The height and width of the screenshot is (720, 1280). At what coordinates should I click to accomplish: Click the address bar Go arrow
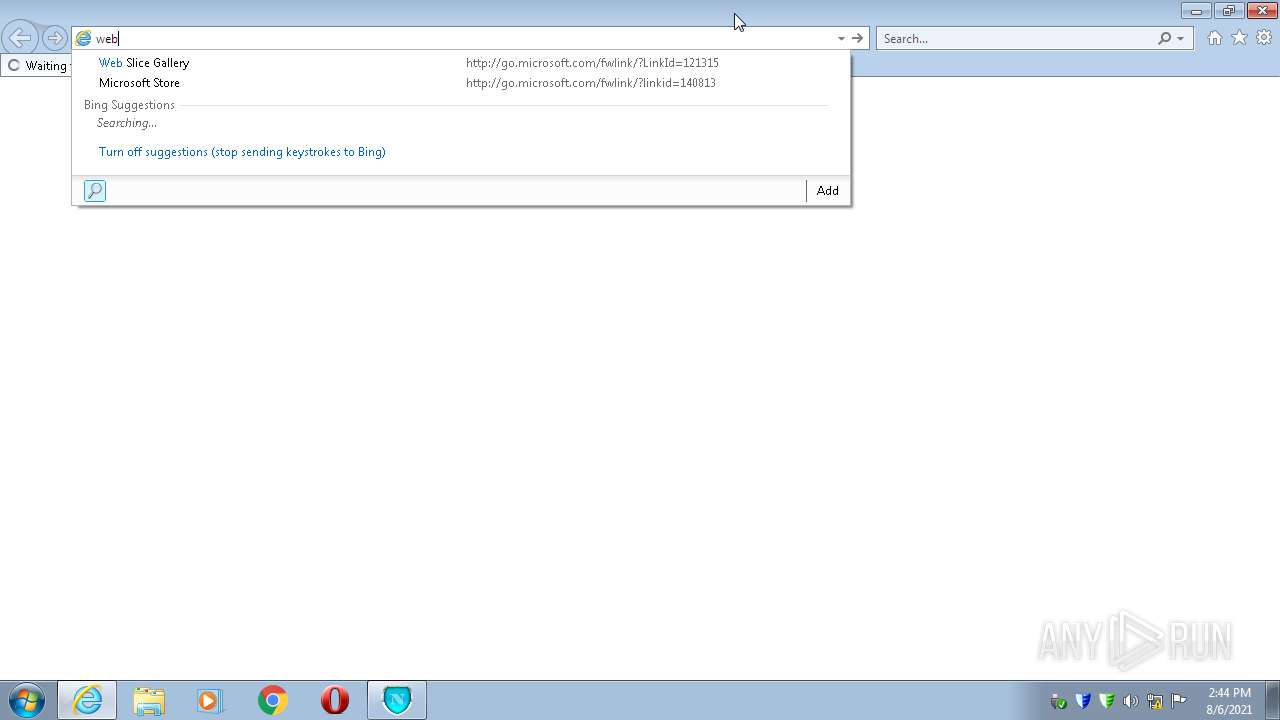857,38
